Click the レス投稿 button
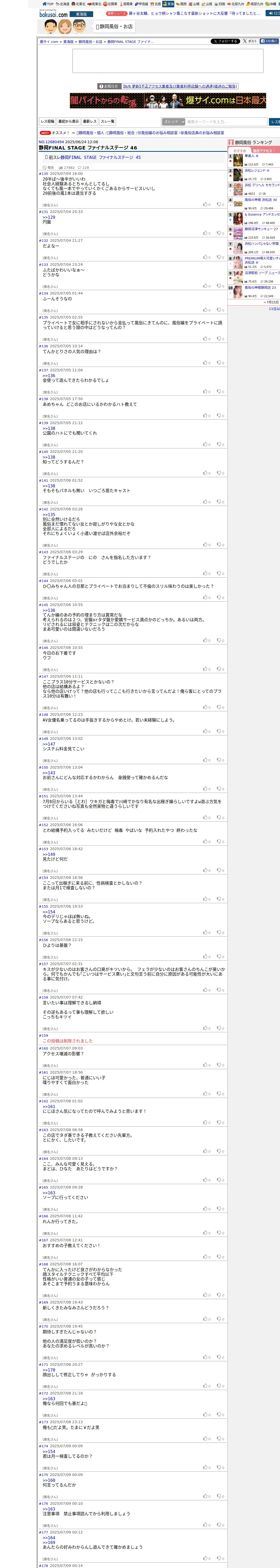The height and width of the screenshot is (1568, 280). tap(48, 122)
